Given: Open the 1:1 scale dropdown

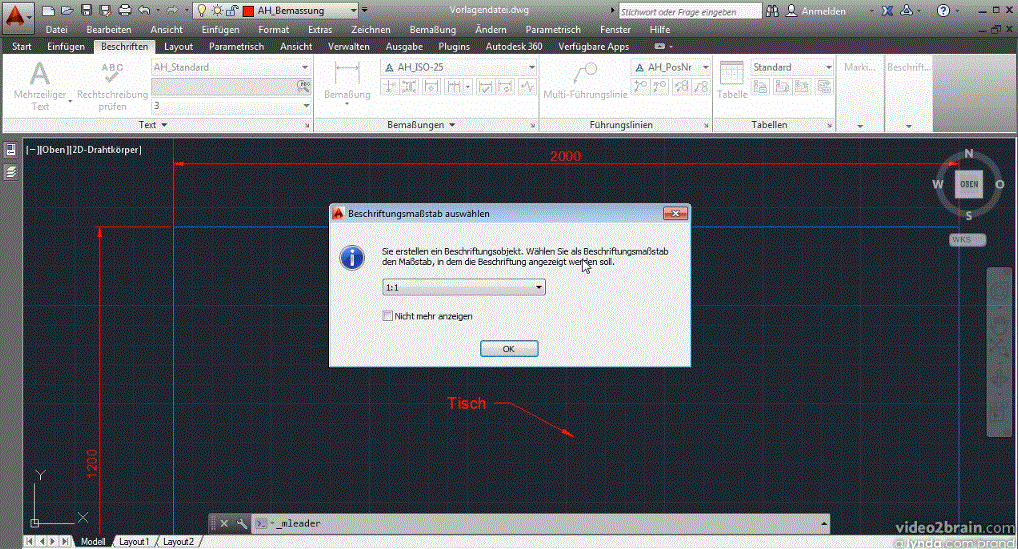Looking at the screenshot, I should coord(464,287).
